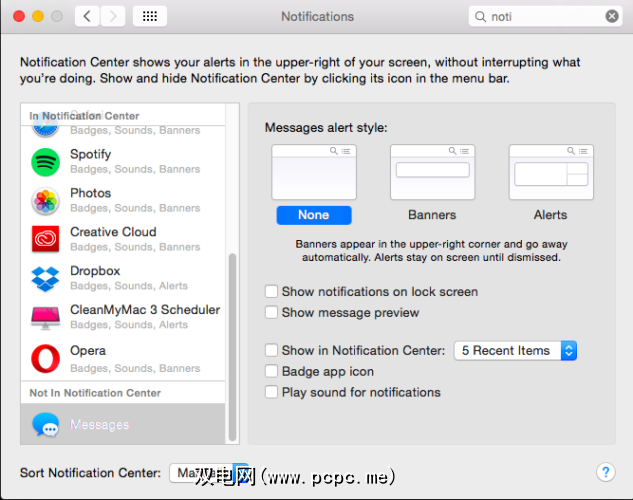This screenshot has height=500, width=633.
Task: Select the None alert style thumbnail
Action: pyautogui.click(x=314, y=172)
